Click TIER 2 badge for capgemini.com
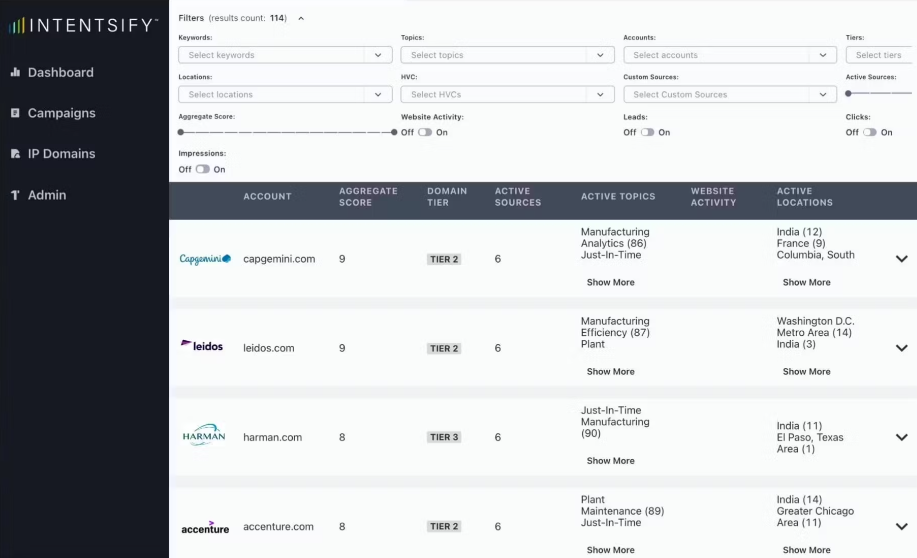Viewport: 917px width, 558px height. pos(444,259)
